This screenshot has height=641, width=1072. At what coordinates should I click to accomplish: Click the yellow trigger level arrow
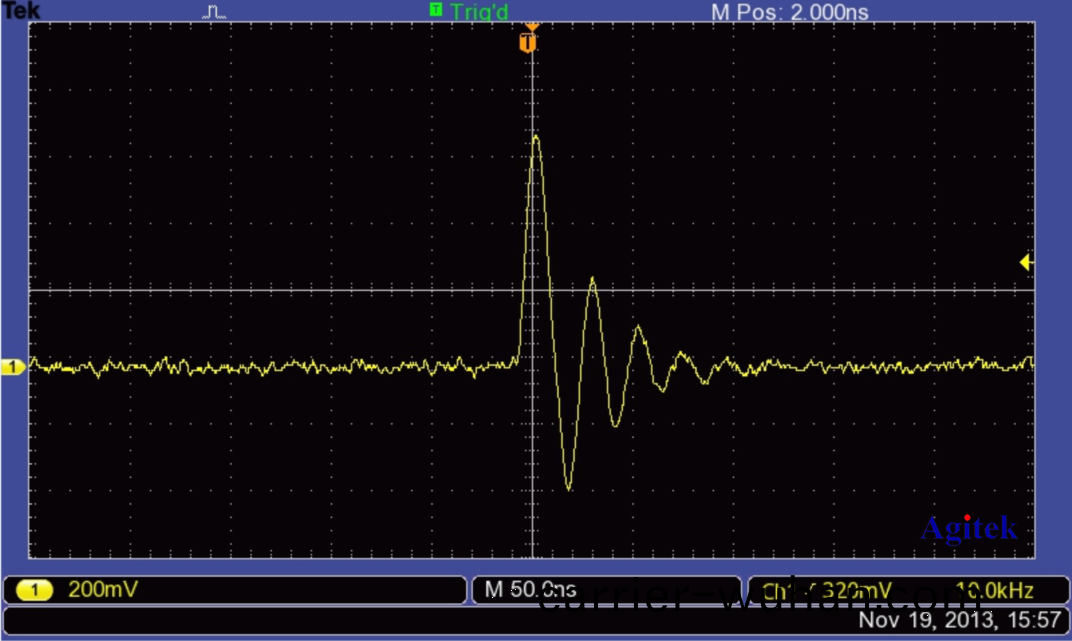pyautogui.click(x=1025, y=263)
